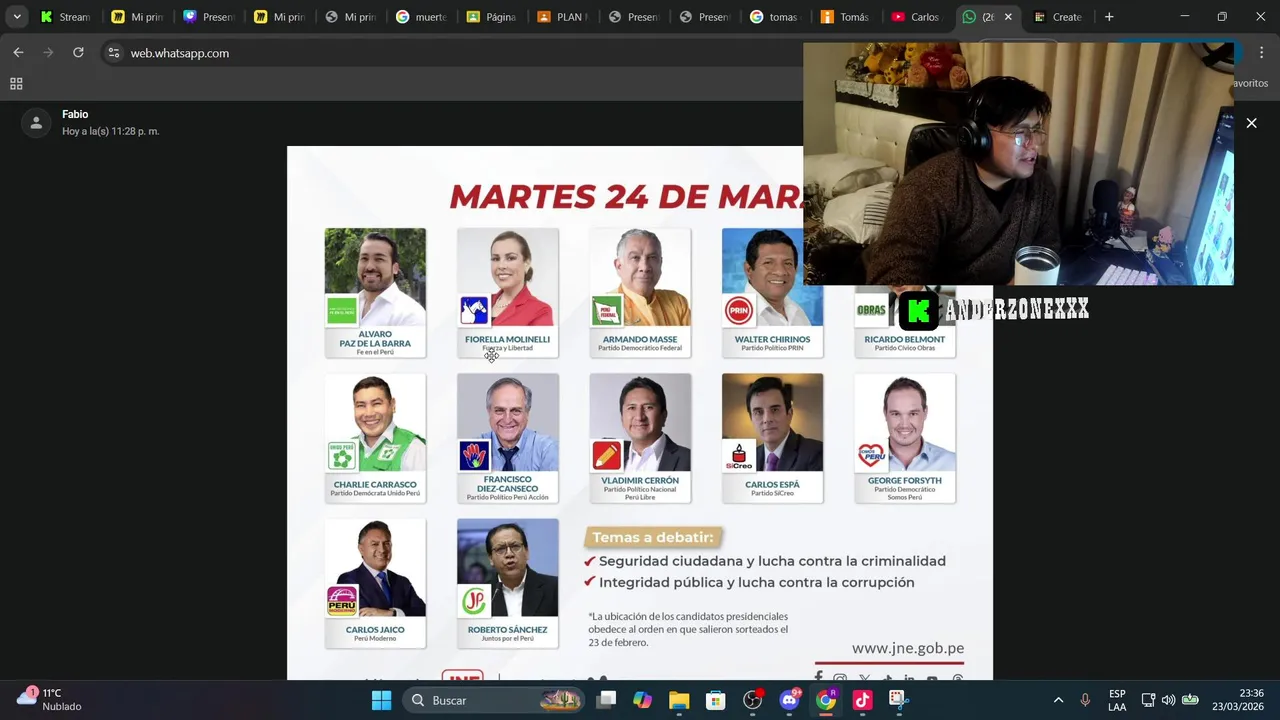
Task: Open Task View on the taskbar
Action: 606,700
